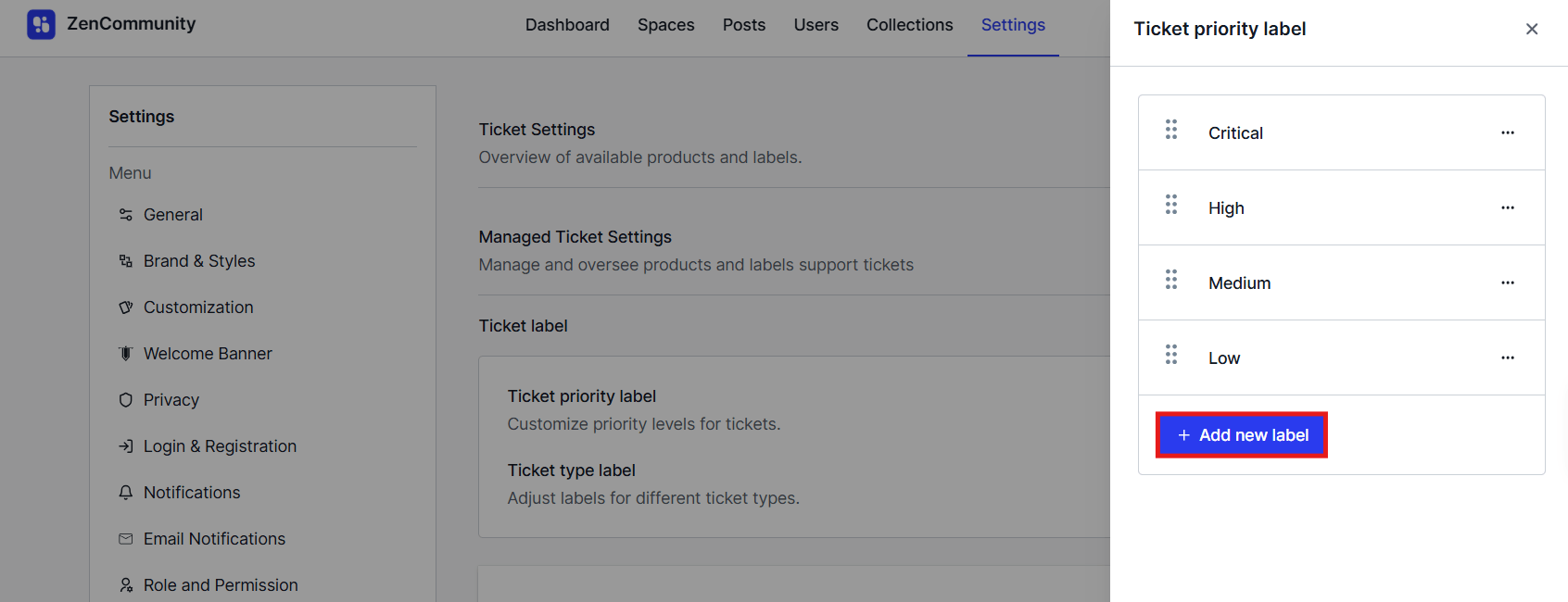Open the options menu for Critical label
This screenshot has height=602, width=1568.
point(1508,132)
